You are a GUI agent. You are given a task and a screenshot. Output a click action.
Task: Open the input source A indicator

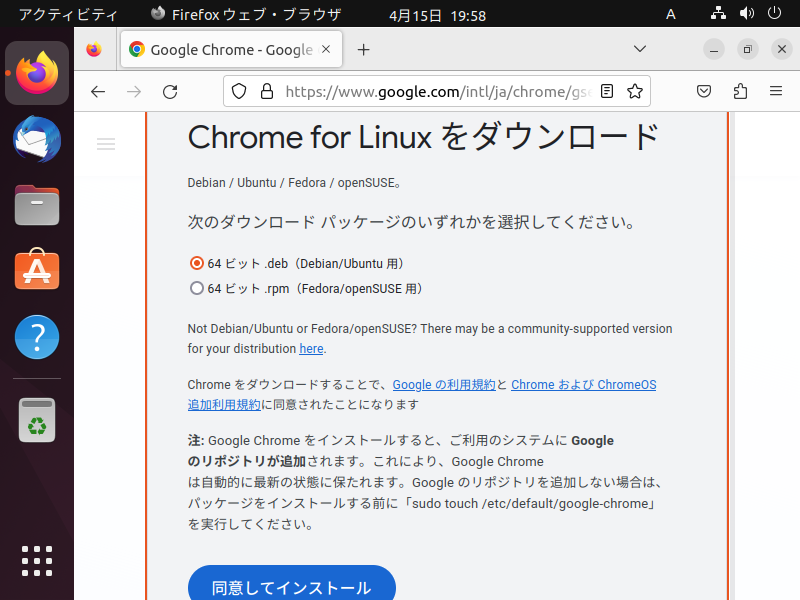671,14
